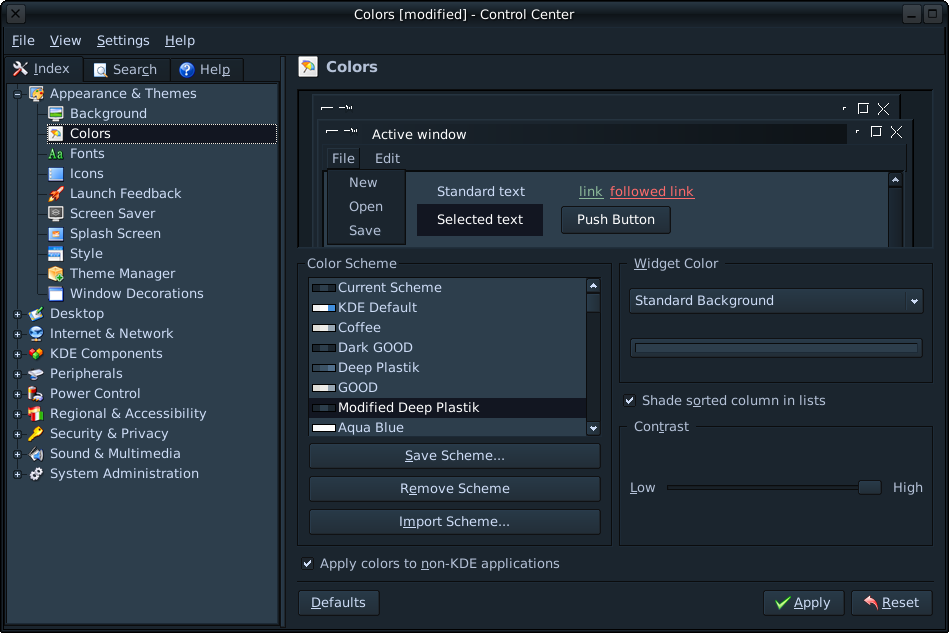The image size is (949, 633).
Task: Click the Theme Manager box icon
Action: click(x=56, y=274)
